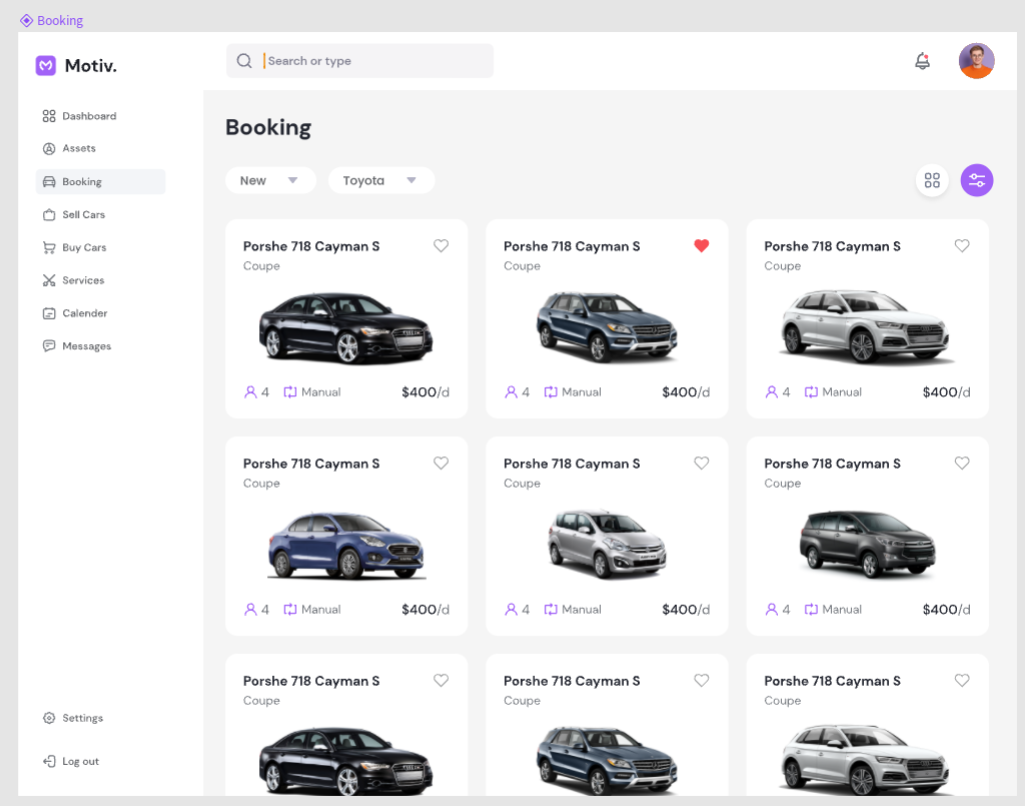Go to Booking in the sidebar
1025x806 pixels.
(x=101, y=182)
